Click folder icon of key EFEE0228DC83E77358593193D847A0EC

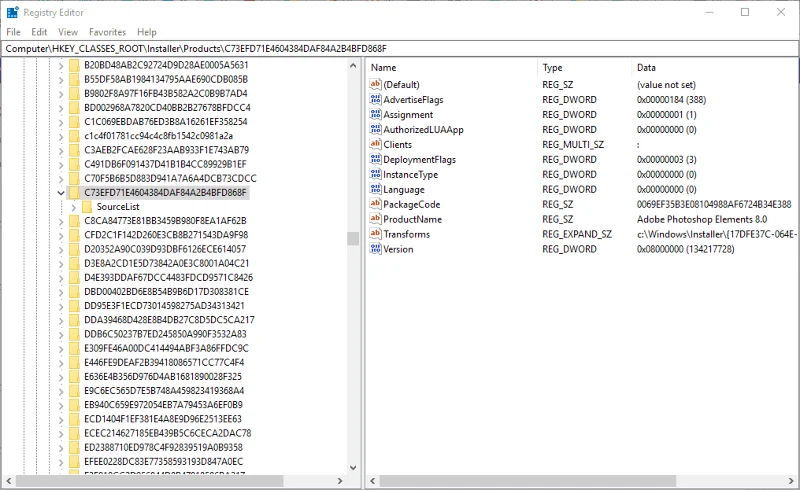pyautogui.click(x=74, y=461)
